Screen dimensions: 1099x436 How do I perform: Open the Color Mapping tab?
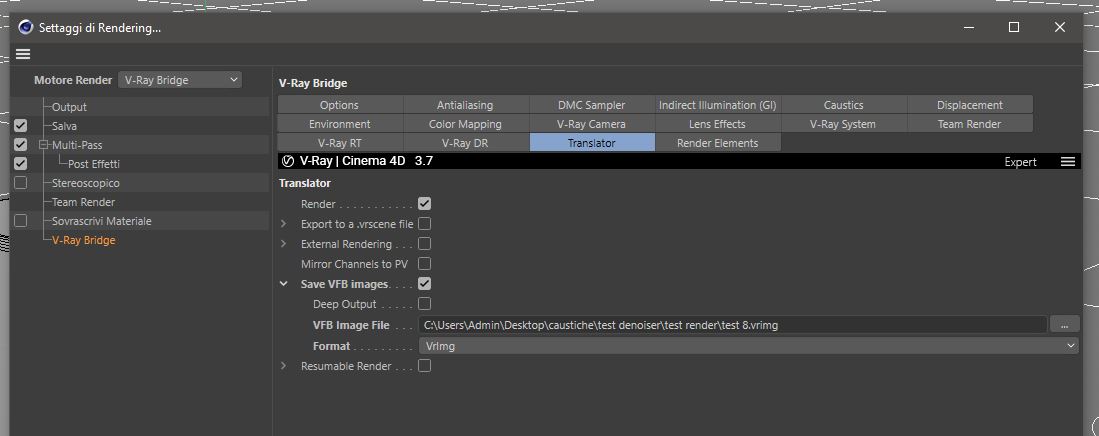pyautogui.click(x=465, y=123)
